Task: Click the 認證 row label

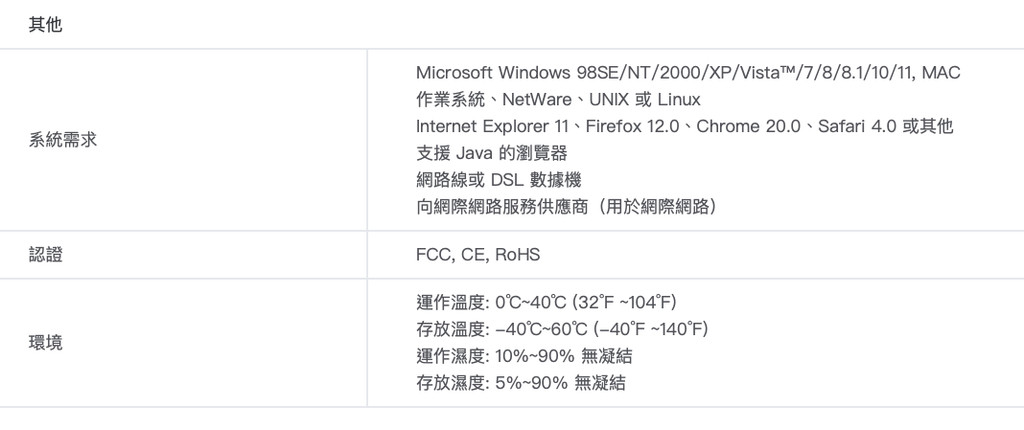Action: (45, 255)
